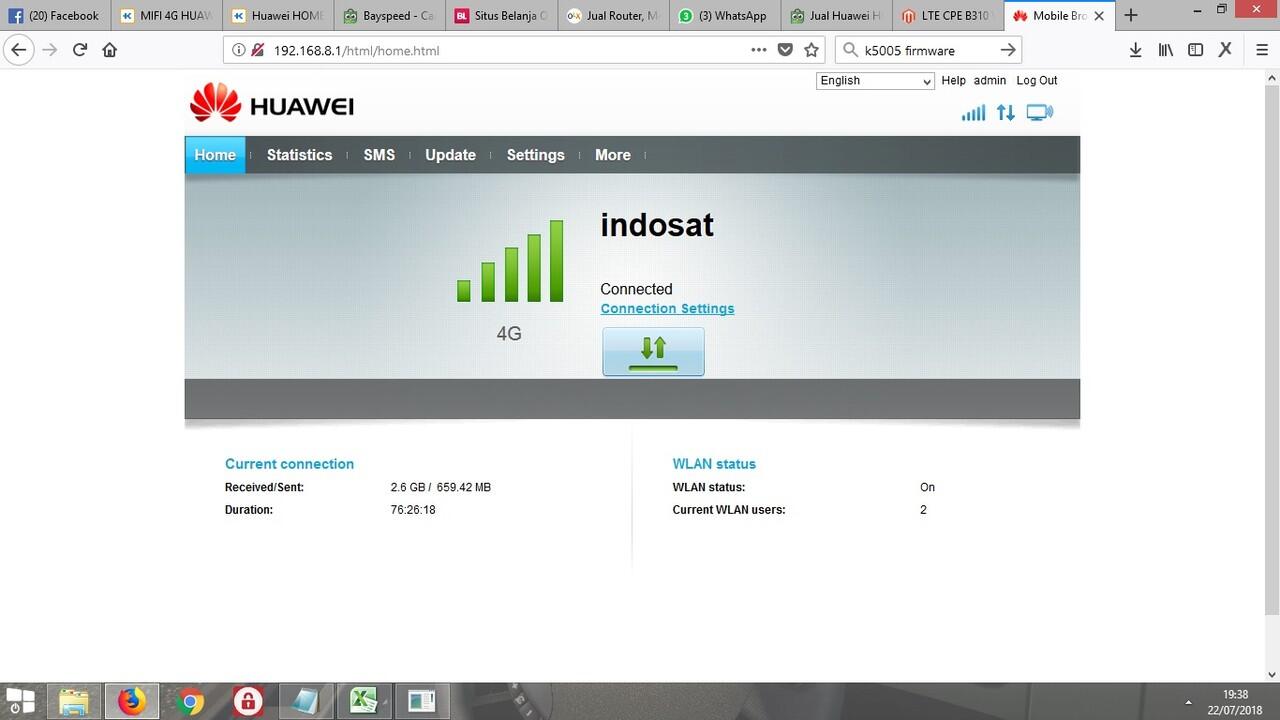
Task: Show hidden system tray icons
Action: (x=1188, y=701)
